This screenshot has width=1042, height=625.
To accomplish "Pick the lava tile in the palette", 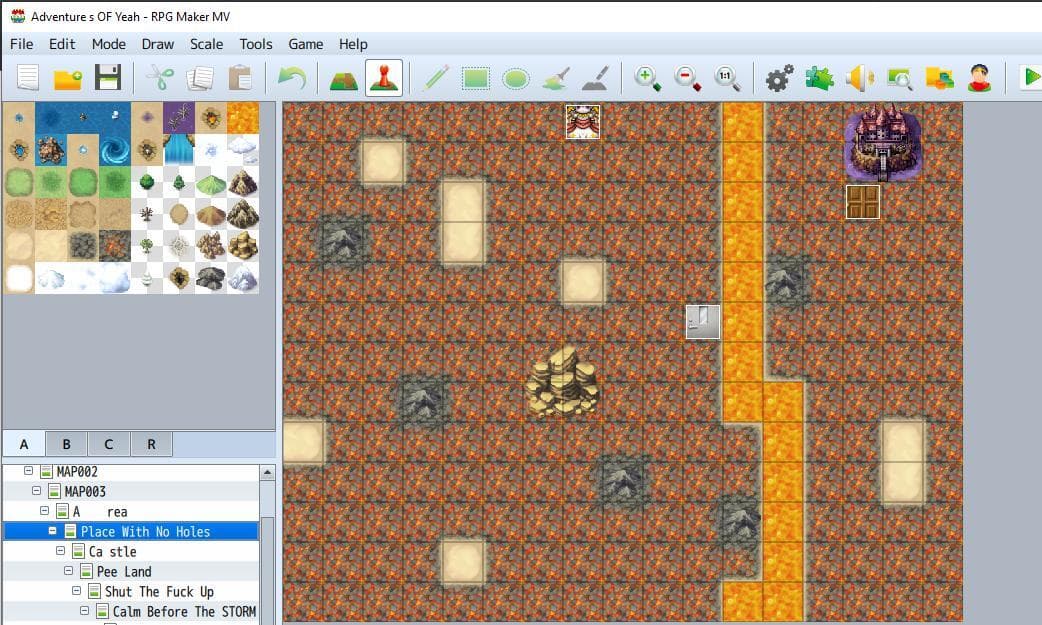I will [x=243, y=118].
